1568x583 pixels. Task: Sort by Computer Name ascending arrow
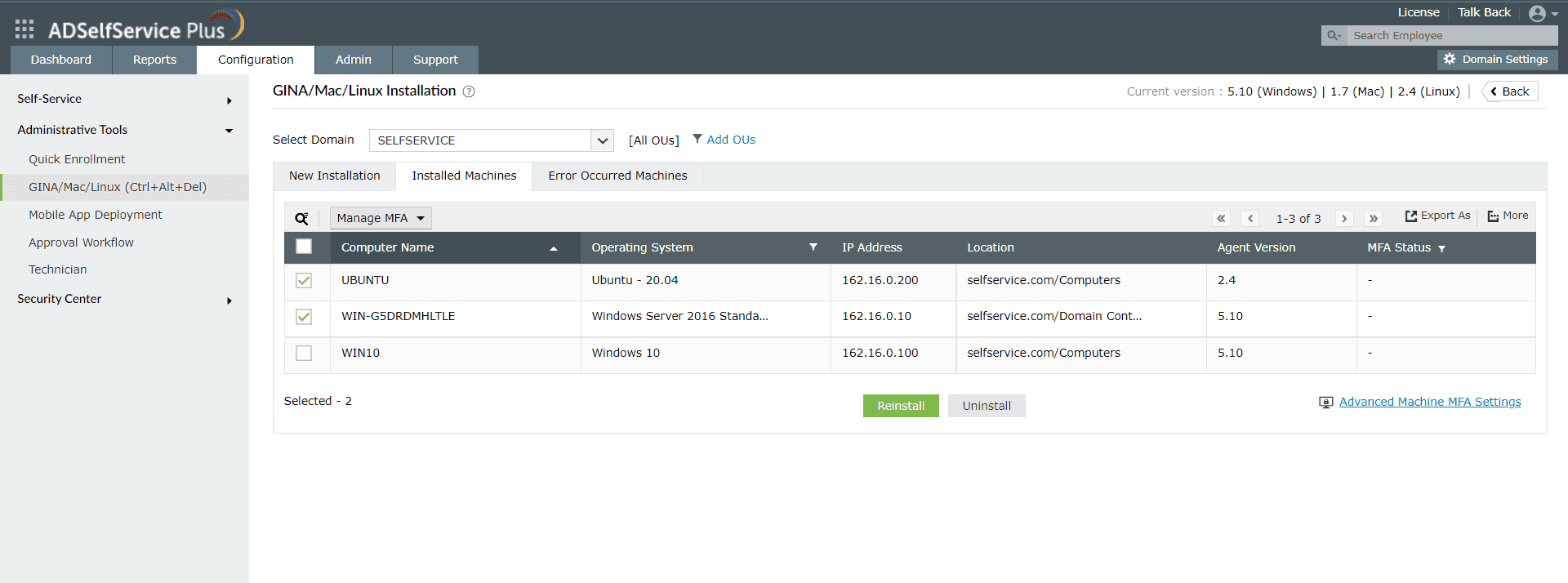point(554,248)
